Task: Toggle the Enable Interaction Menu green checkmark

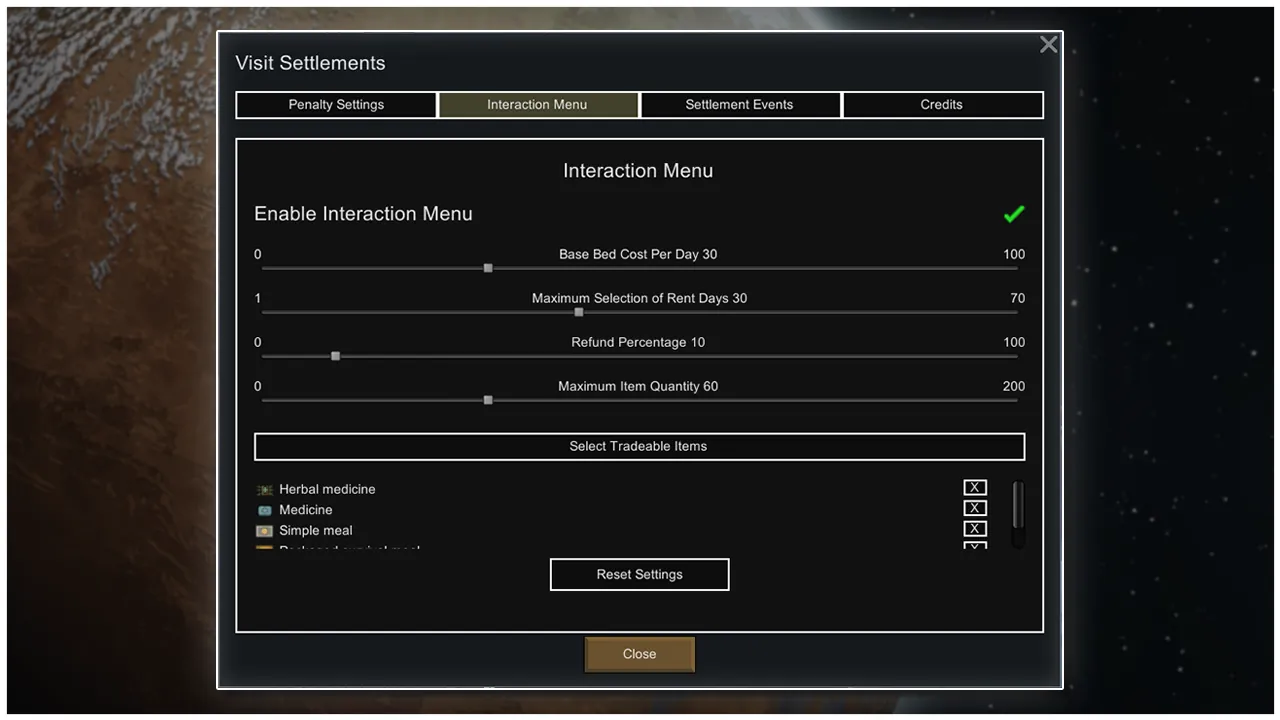Action: (1013, 214)
